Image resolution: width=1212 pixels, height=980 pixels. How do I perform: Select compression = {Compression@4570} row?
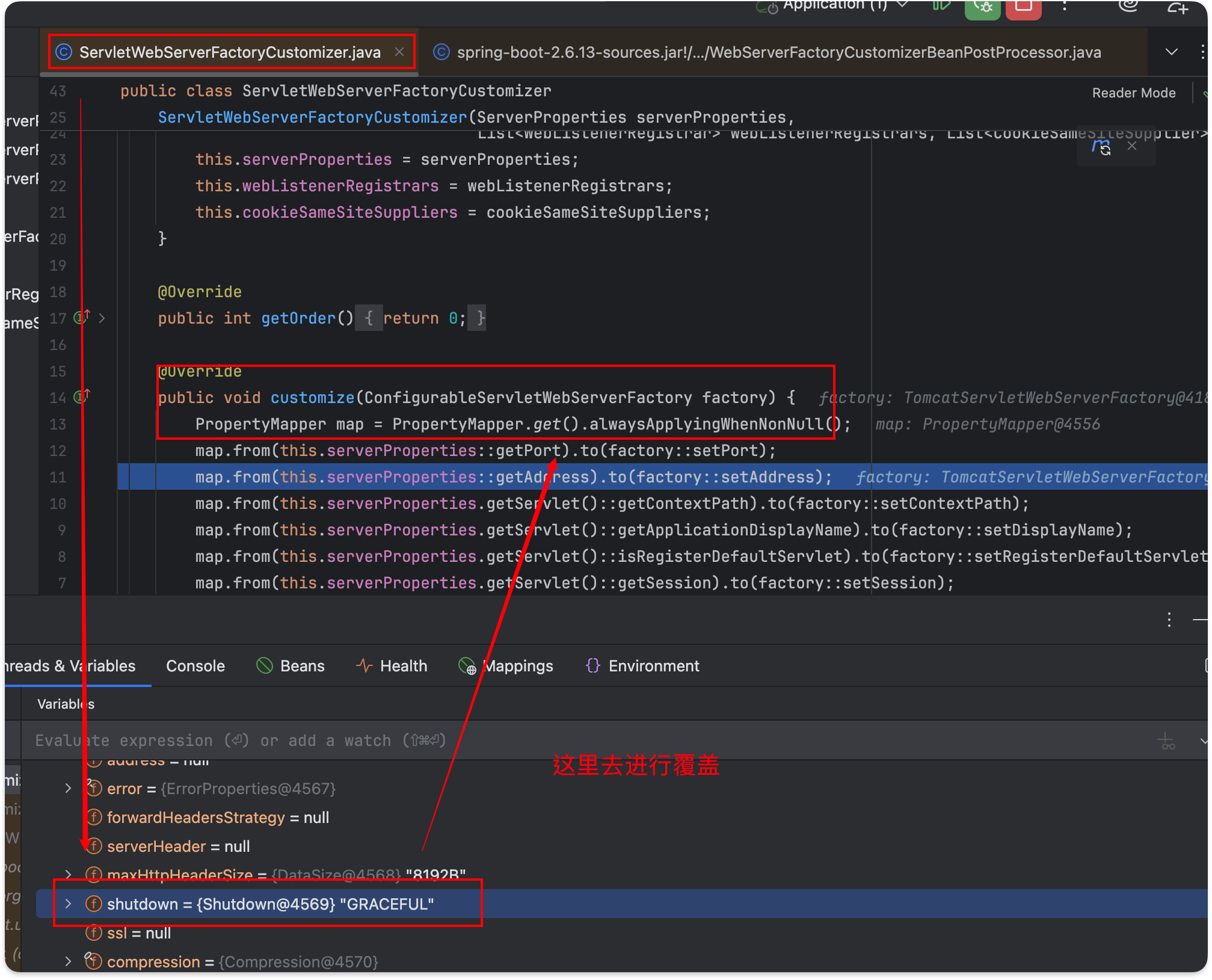pyautogui.click(x=622, y=962)
